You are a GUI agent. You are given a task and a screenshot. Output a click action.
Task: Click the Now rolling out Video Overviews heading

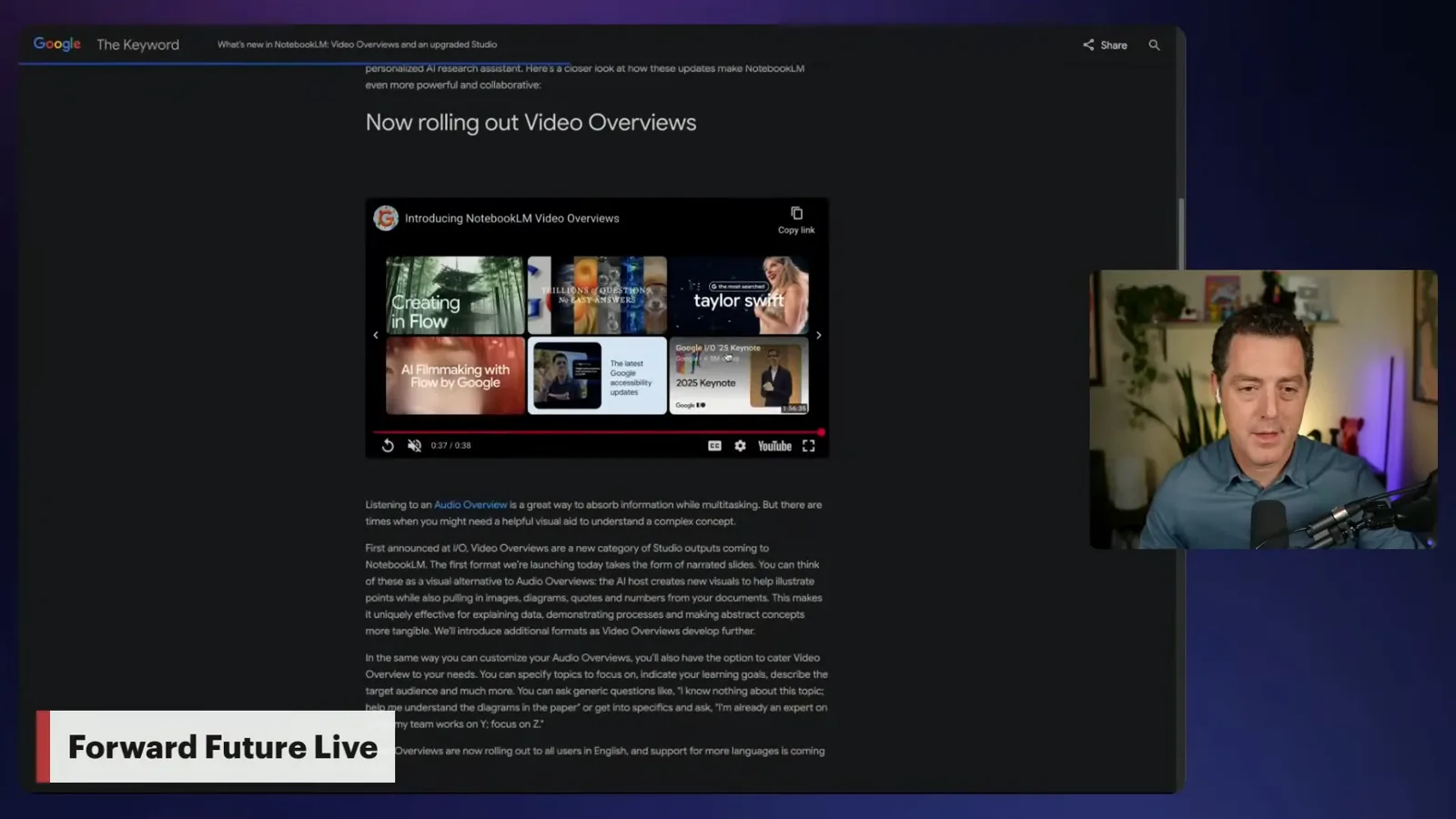(531, 123)
